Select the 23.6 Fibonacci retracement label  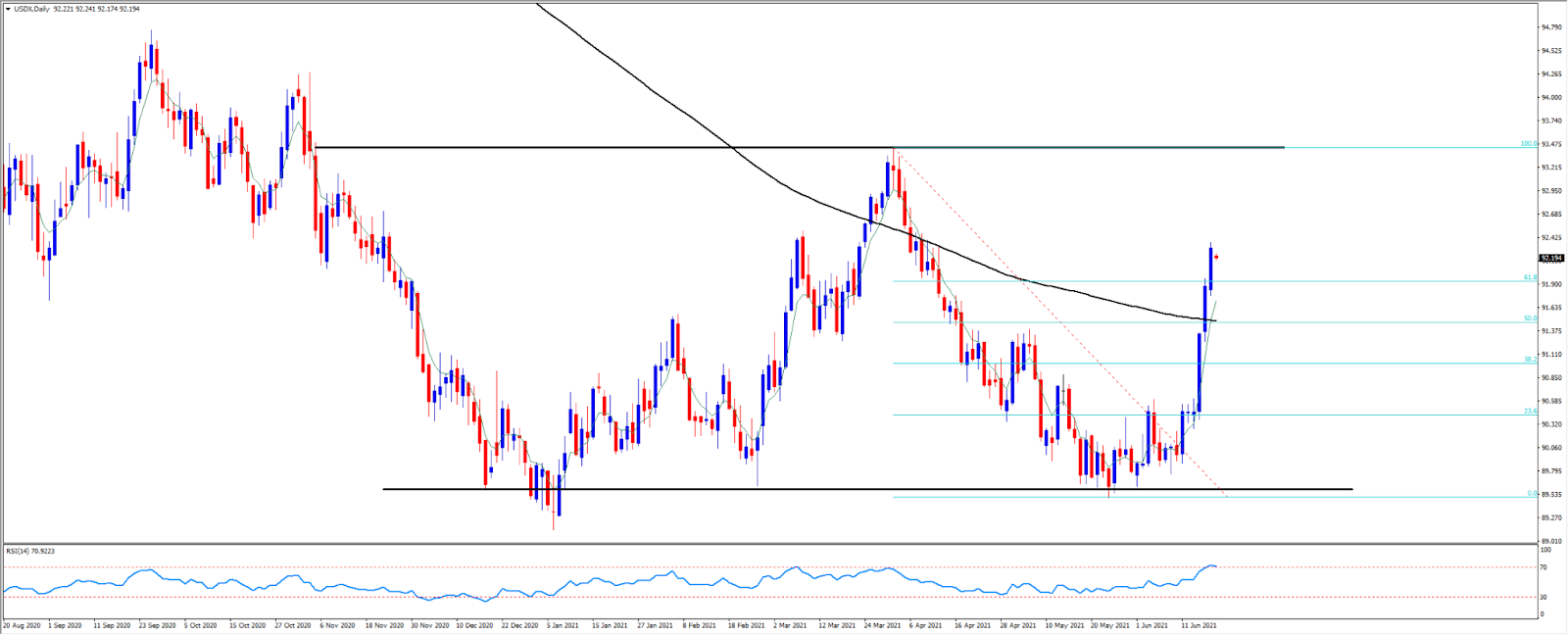[1530, 412]
